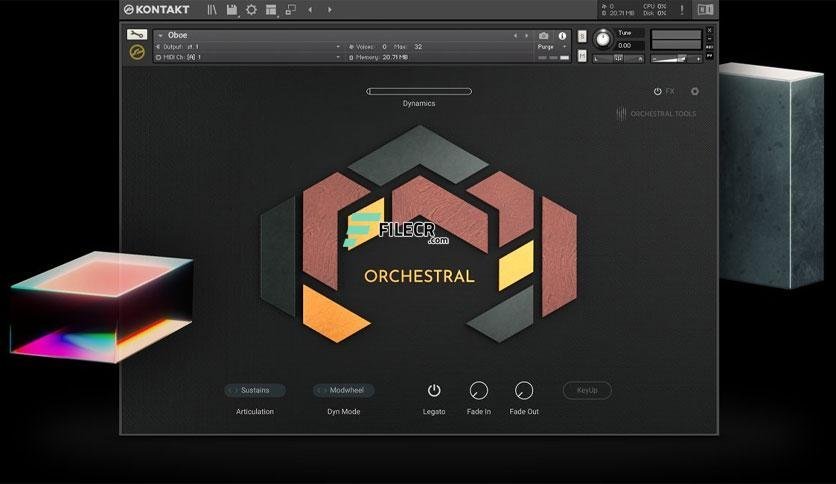Click the Tune value field 0.00

tap(630, 46)
